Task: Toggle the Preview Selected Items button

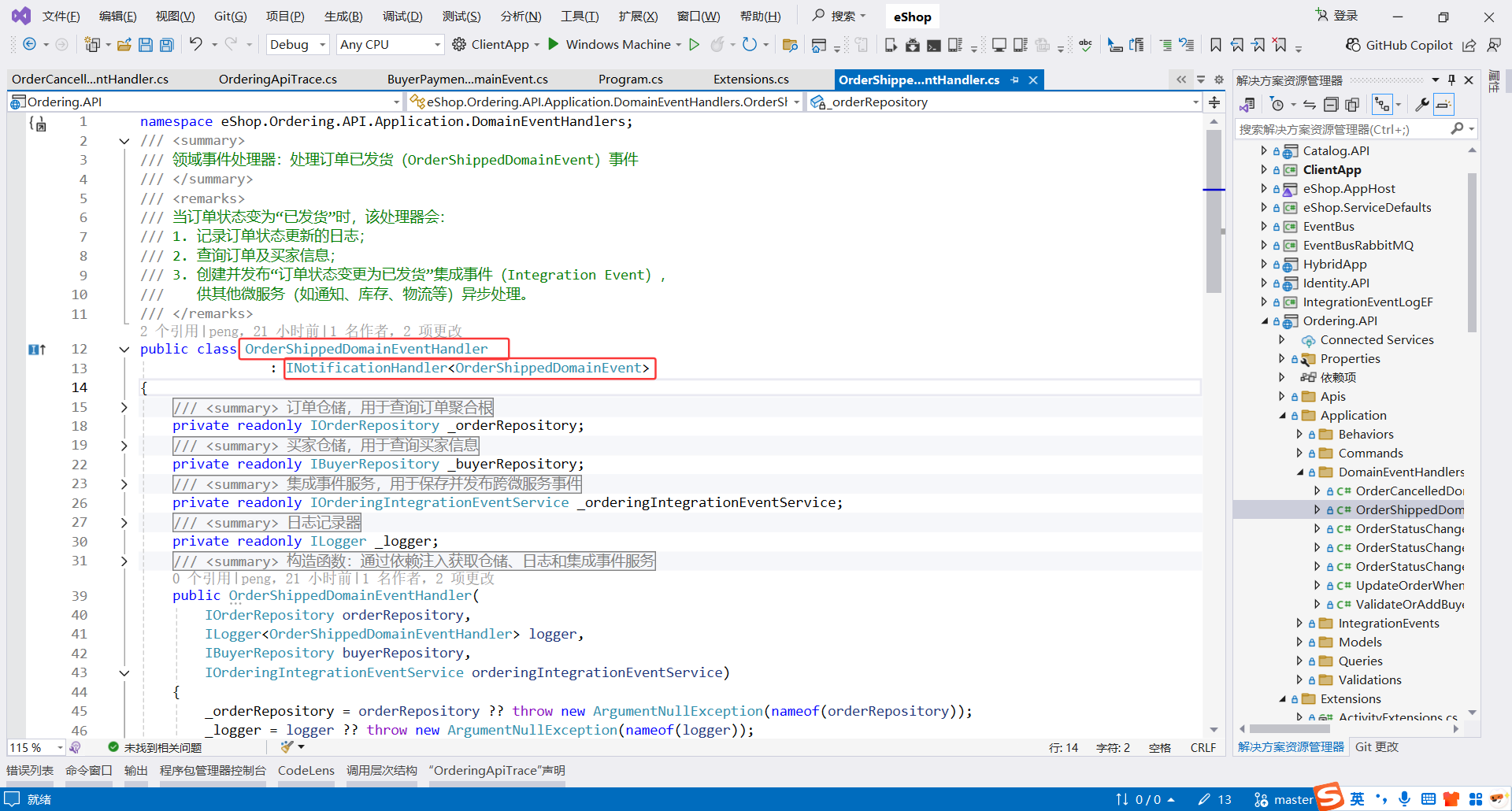Action: pyautogui.click(x=1443, y=105)
